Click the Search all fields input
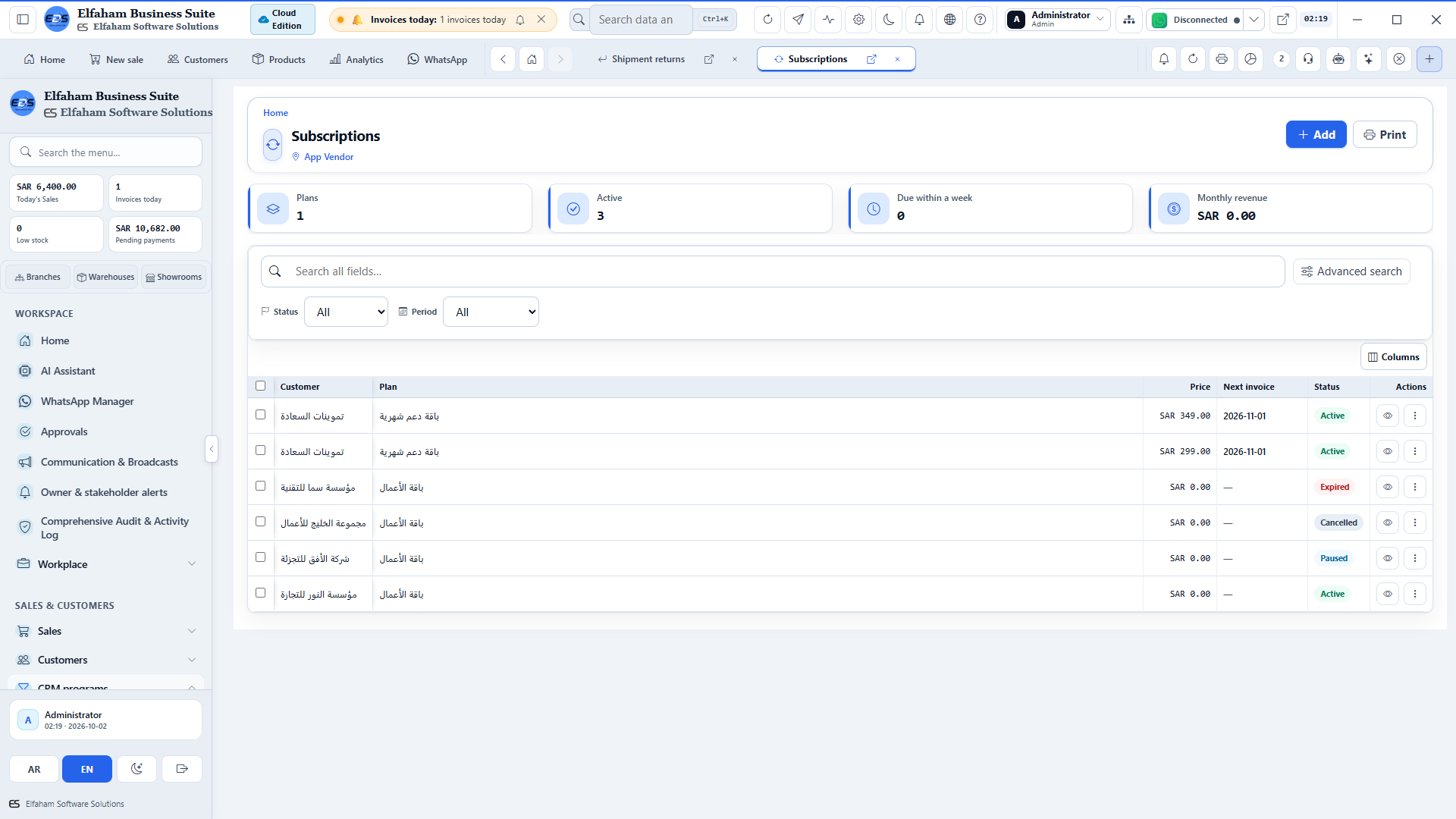 coord(772,271)
